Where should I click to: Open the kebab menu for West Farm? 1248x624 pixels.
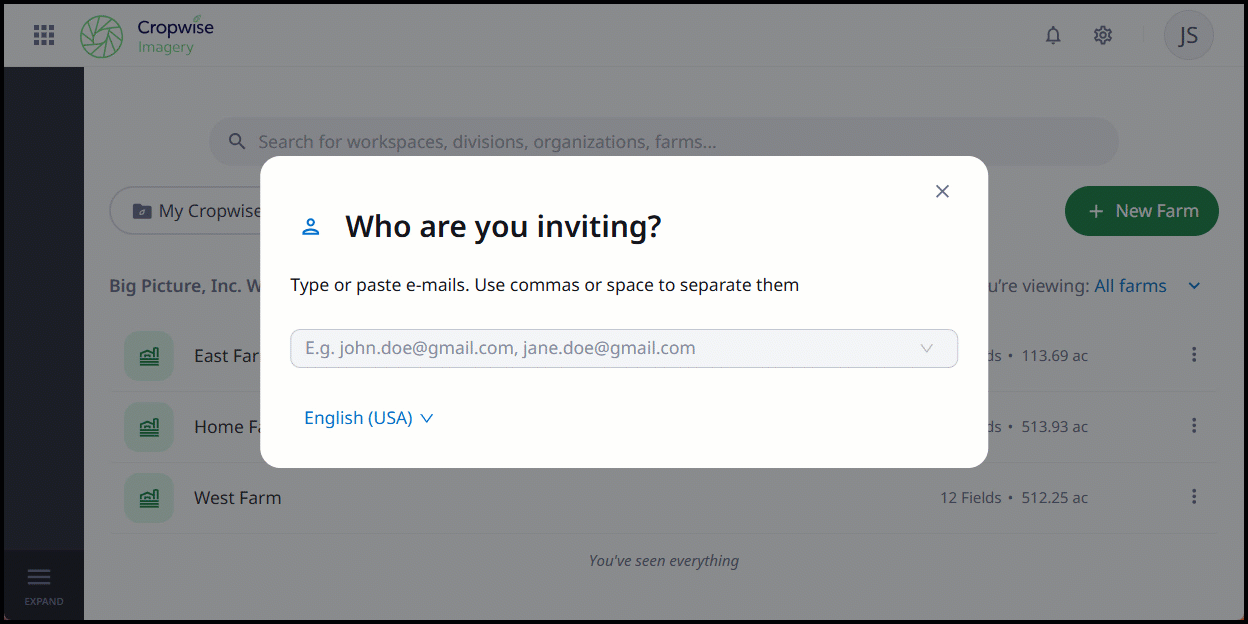pos(1194,496)
